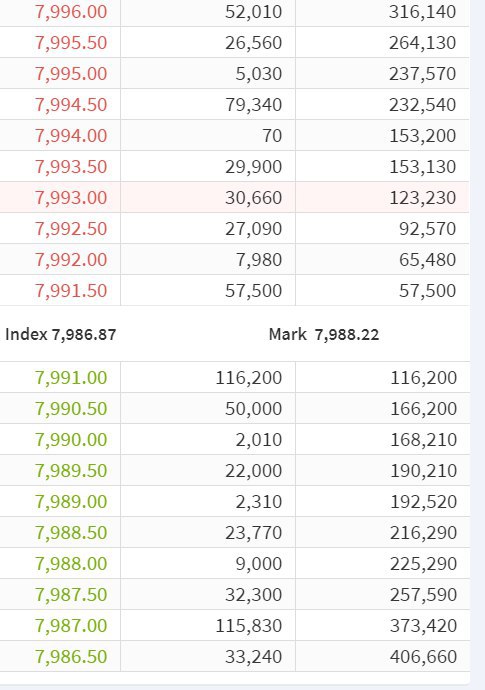
Task: Select the highlighted 7,993.00 ask row
Action: point(235,198)
